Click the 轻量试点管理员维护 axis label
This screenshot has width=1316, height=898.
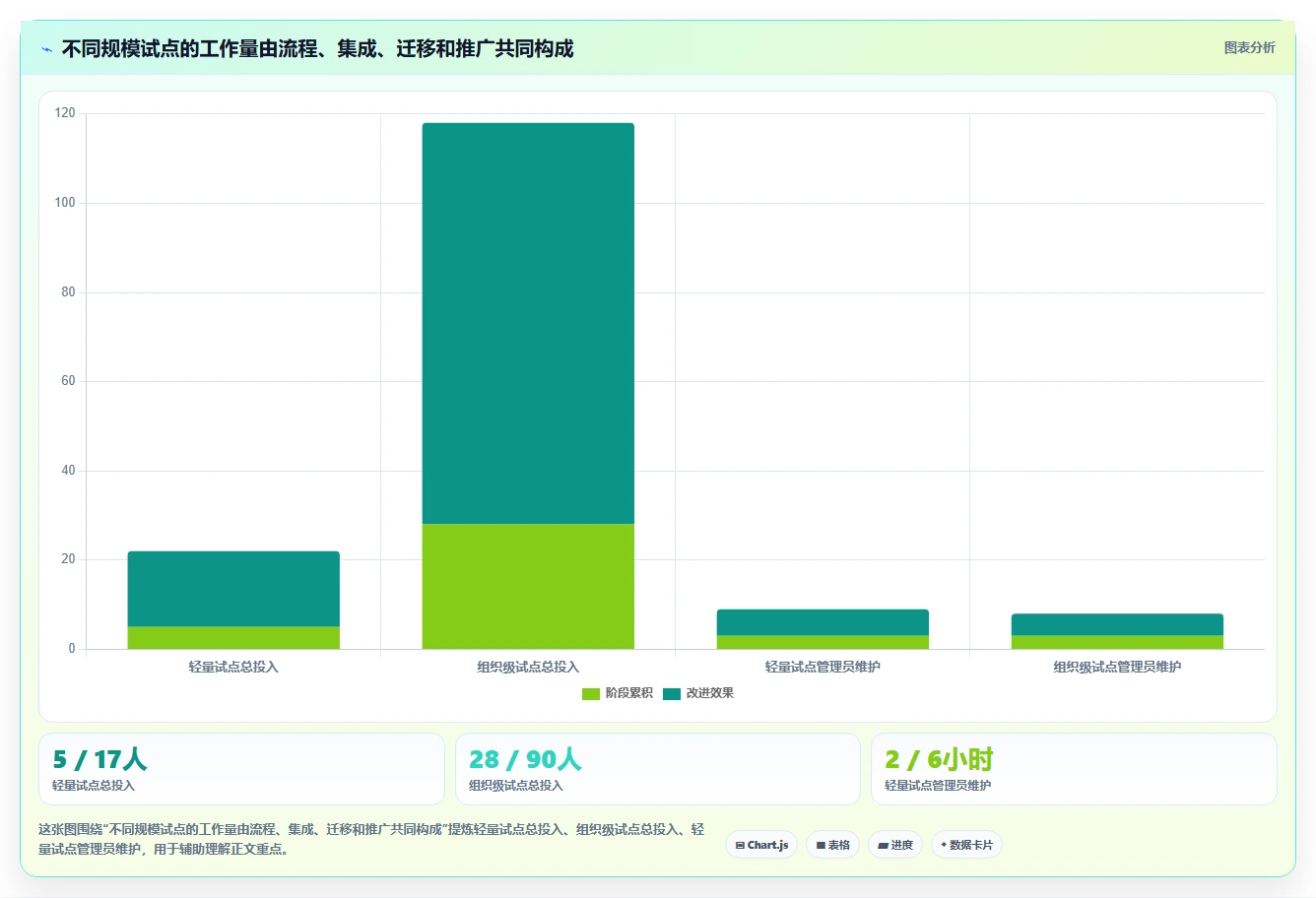pyautogui.click(x=822, y=667)
